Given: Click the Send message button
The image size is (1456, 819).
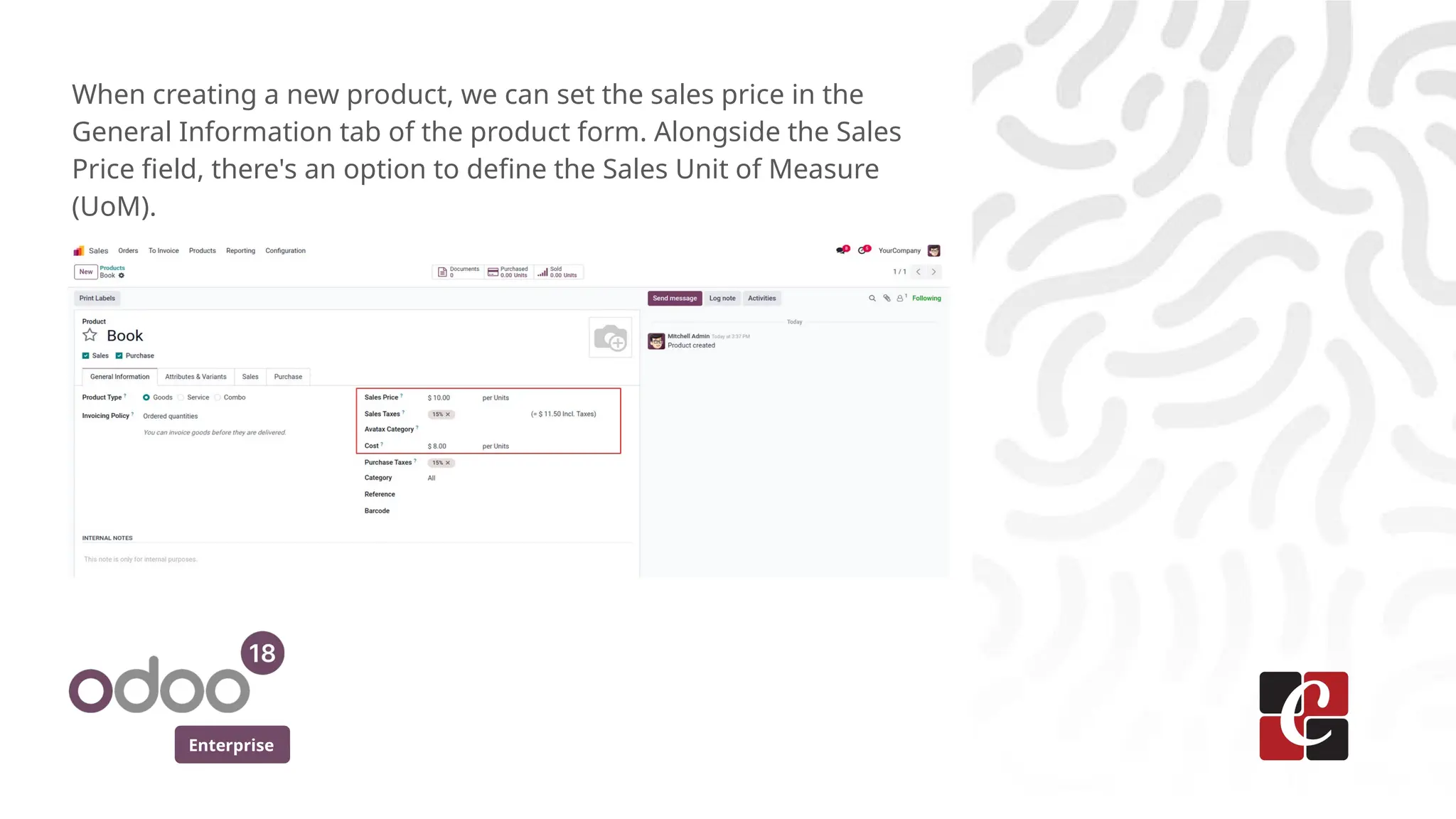Looking at the screenshot, I should (674, 299).
